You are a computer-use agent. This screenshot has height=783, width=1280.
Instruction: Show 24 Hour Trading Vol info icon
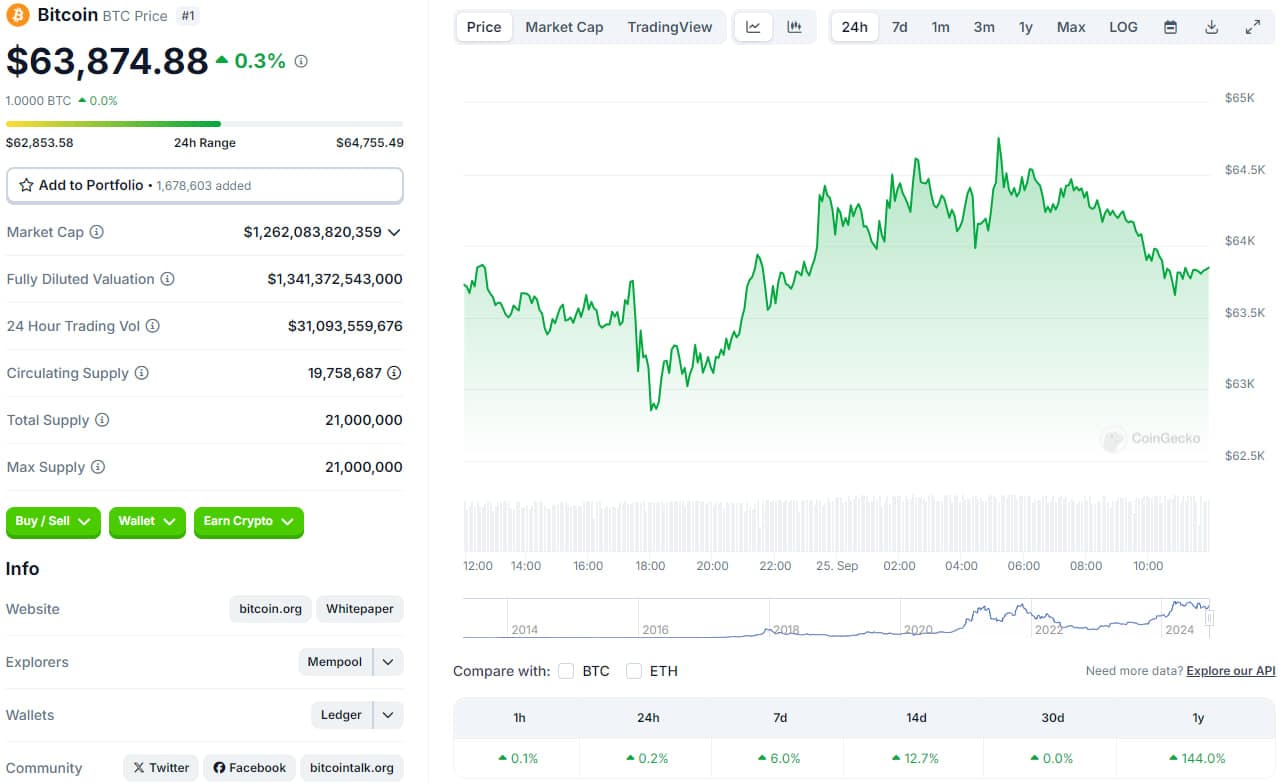152,326
